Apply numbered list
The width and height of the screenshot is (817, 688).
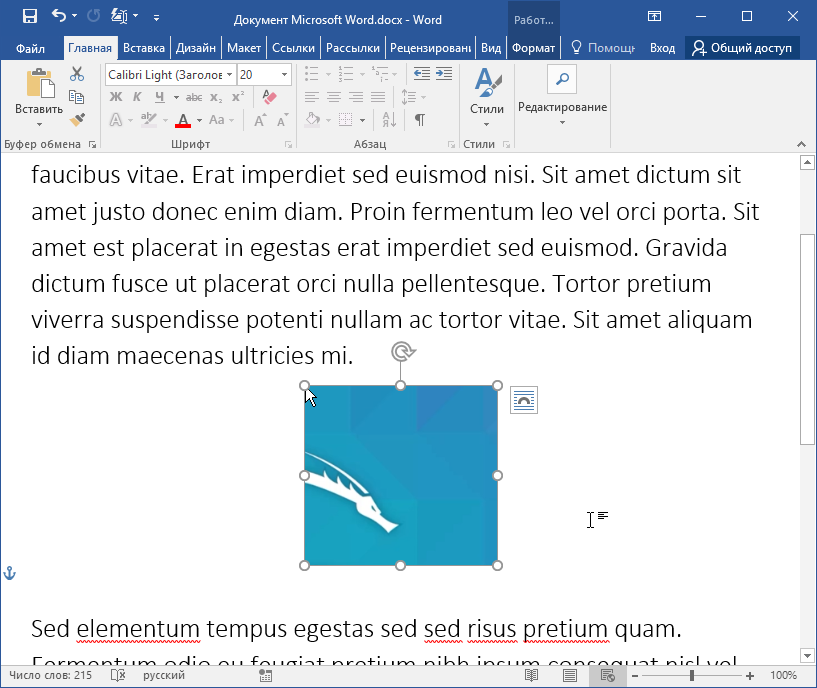345,74
